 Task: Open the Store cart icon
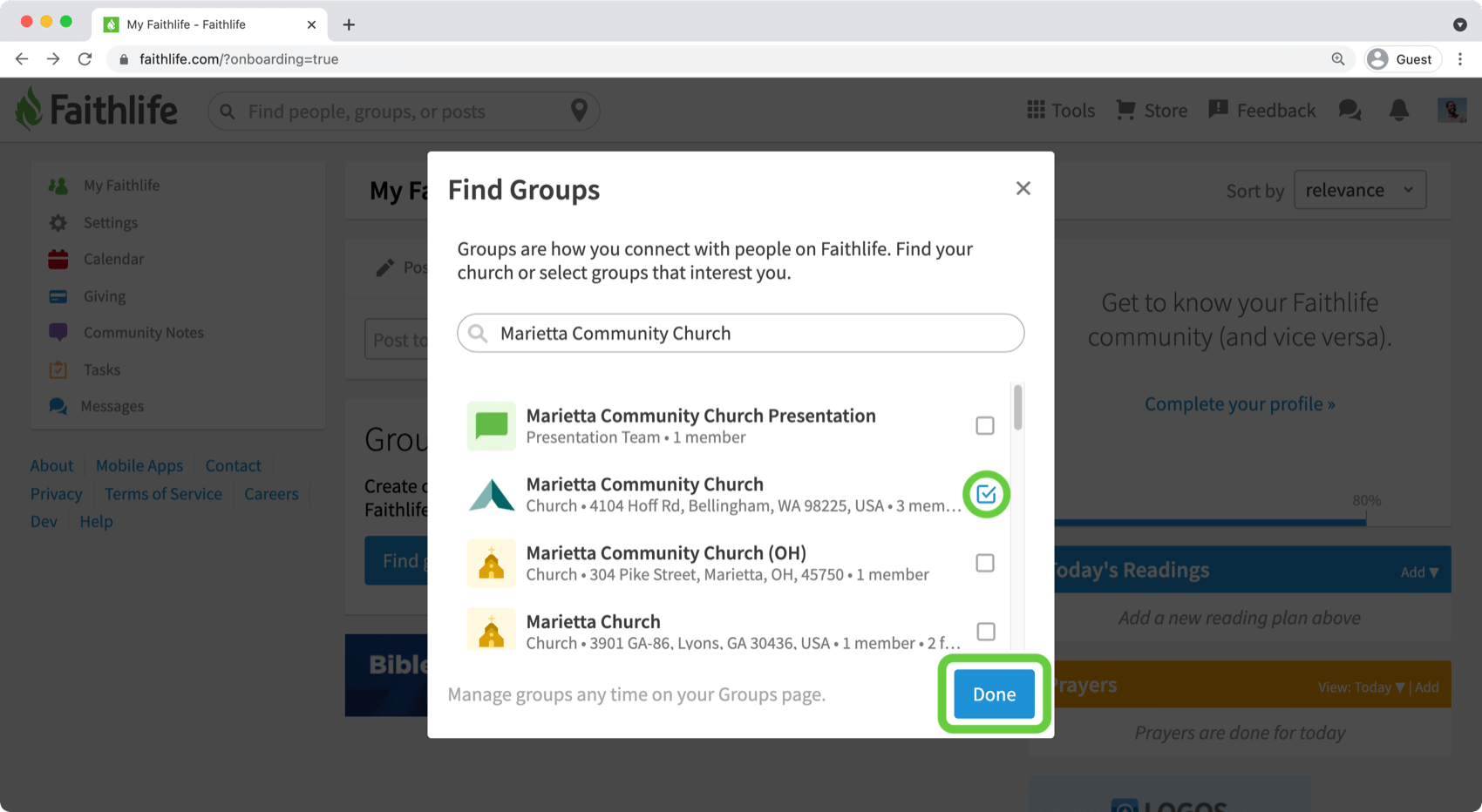click(x=1126, y=110)
